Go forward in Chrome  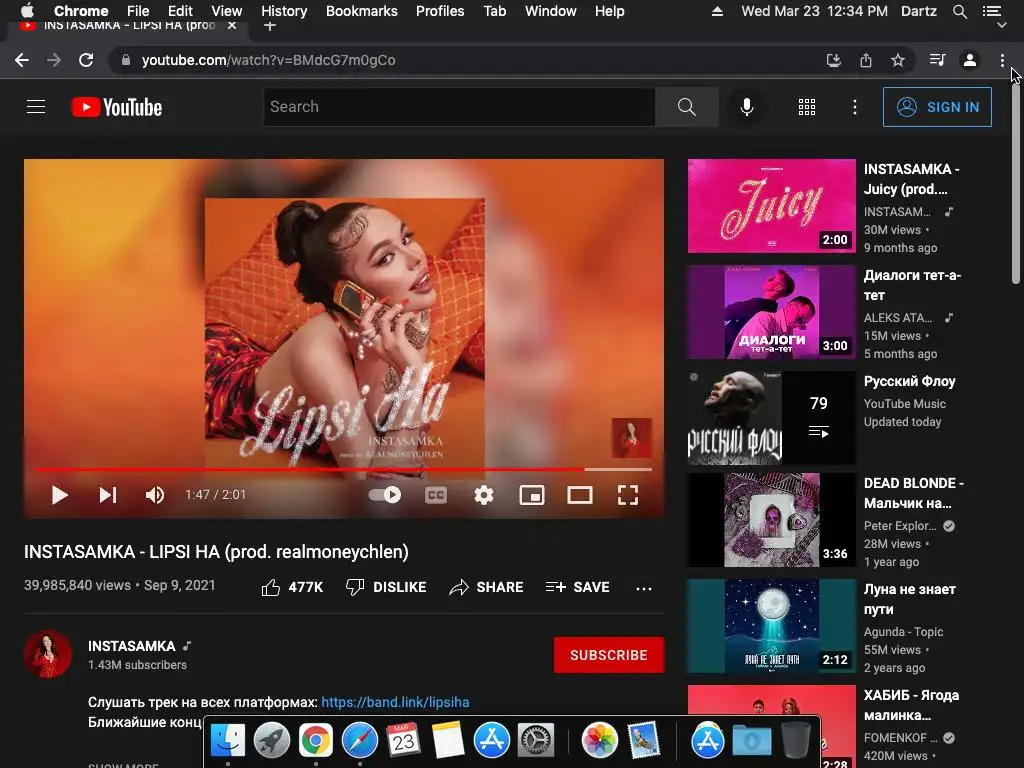[x=54, y=60]
